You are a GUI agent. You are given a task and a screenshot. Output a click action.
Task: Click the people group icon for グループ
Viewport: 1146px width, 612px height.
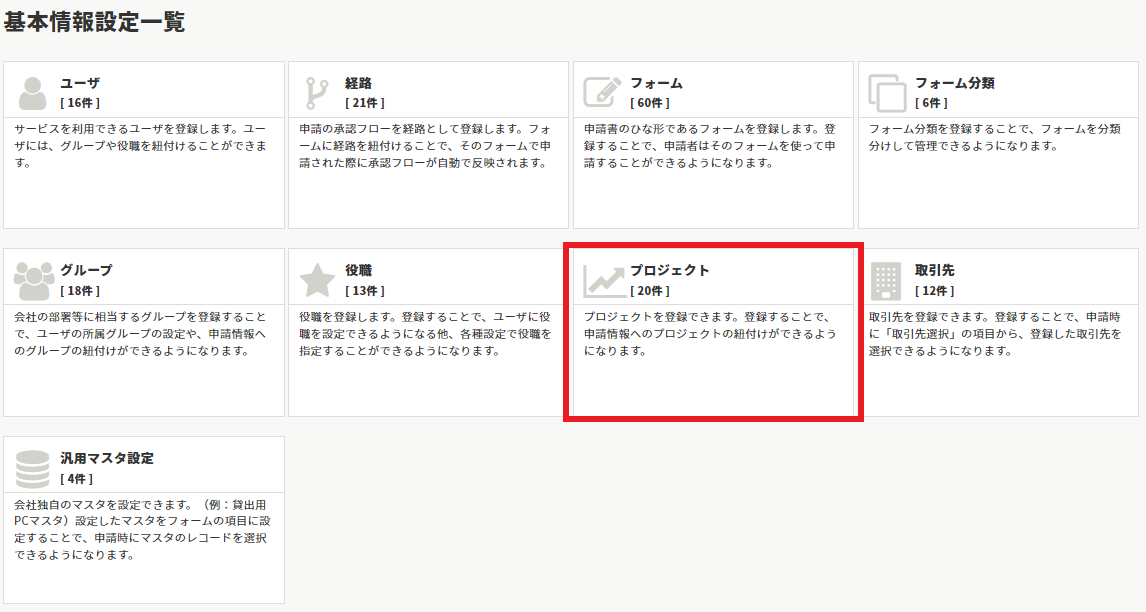tap(33, 280)
